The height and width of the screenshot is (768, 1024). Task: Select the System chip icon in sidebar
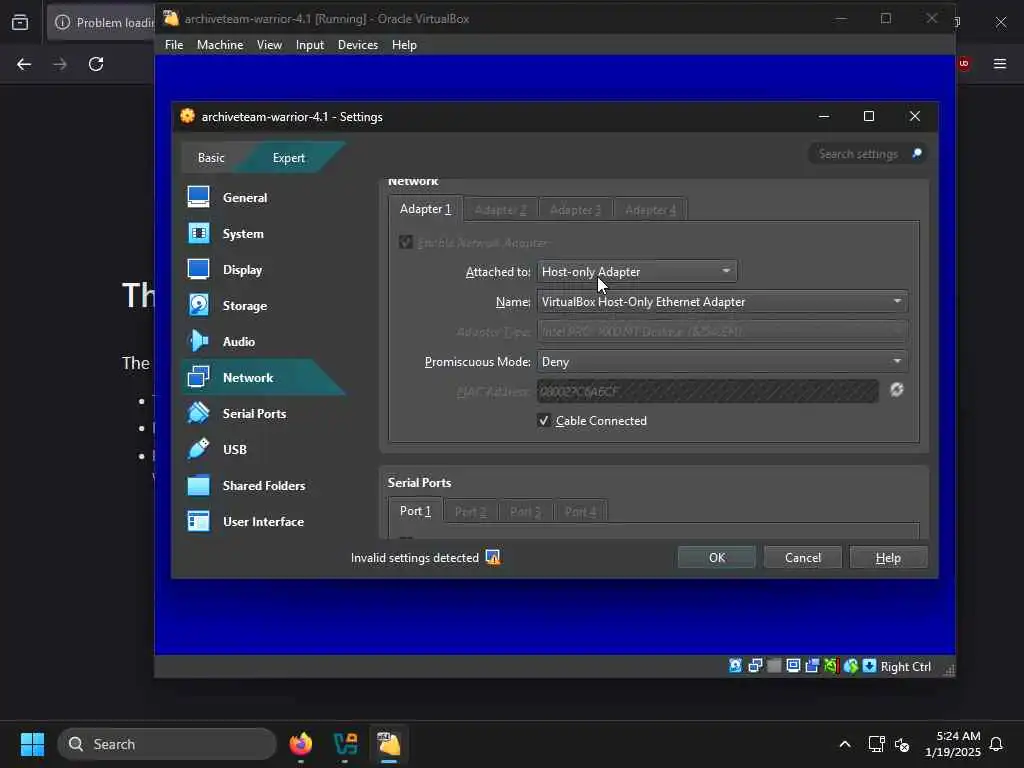[x=199, y=233]
